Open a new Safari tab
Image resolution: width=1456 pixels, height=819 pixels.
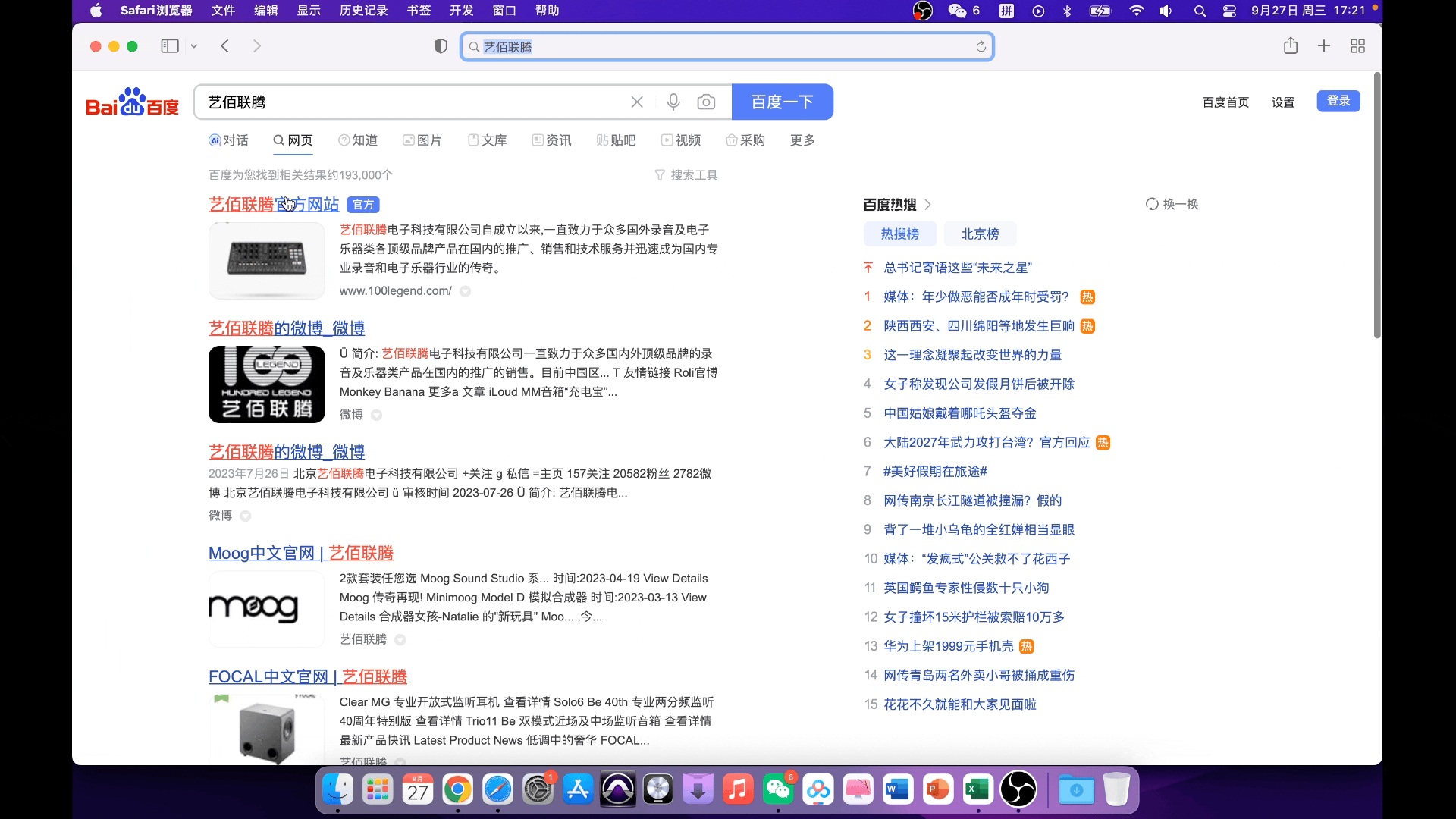(x=1324, y=46)
